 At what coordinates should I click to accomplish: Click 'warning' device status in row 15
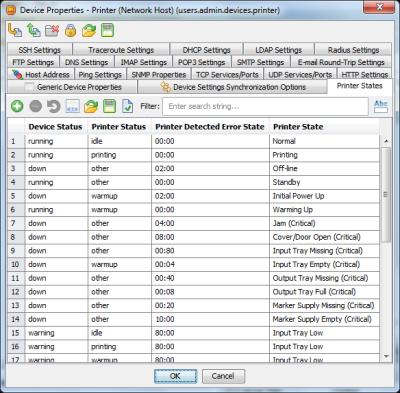[x=56, y=333]
